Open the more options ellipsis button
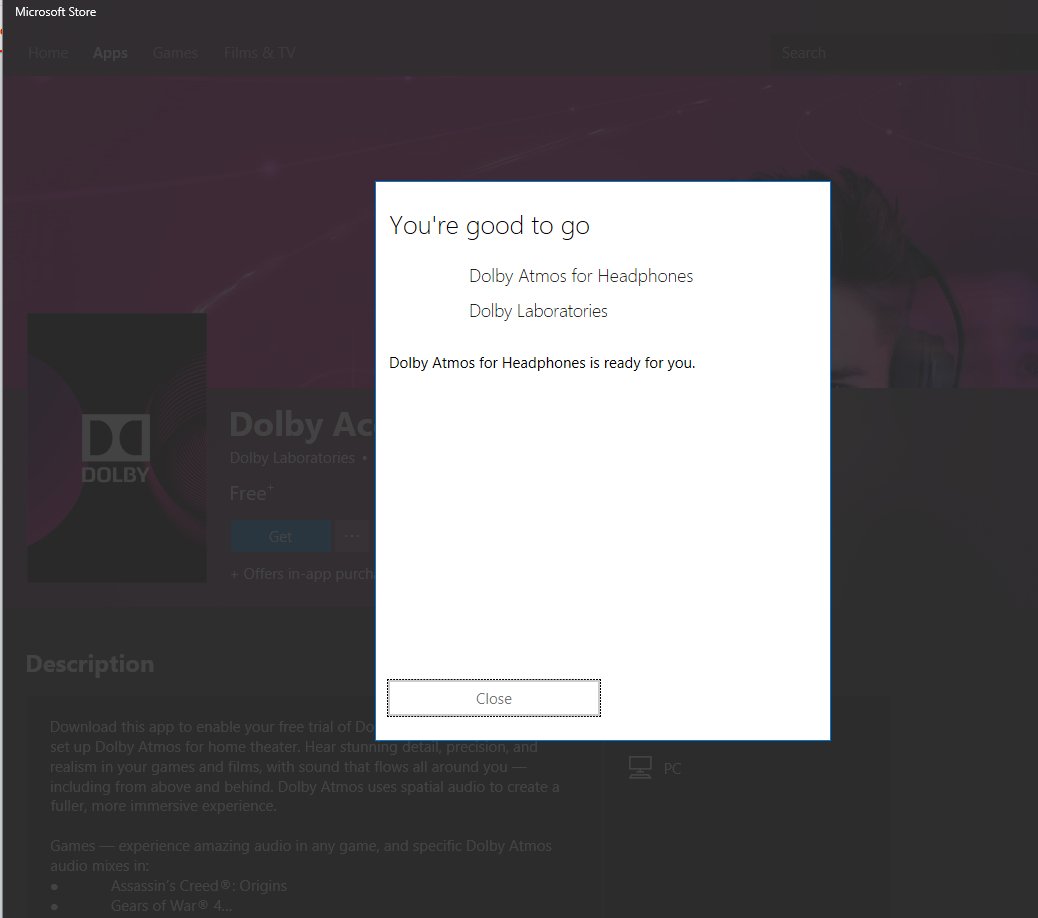 [352, 537]
